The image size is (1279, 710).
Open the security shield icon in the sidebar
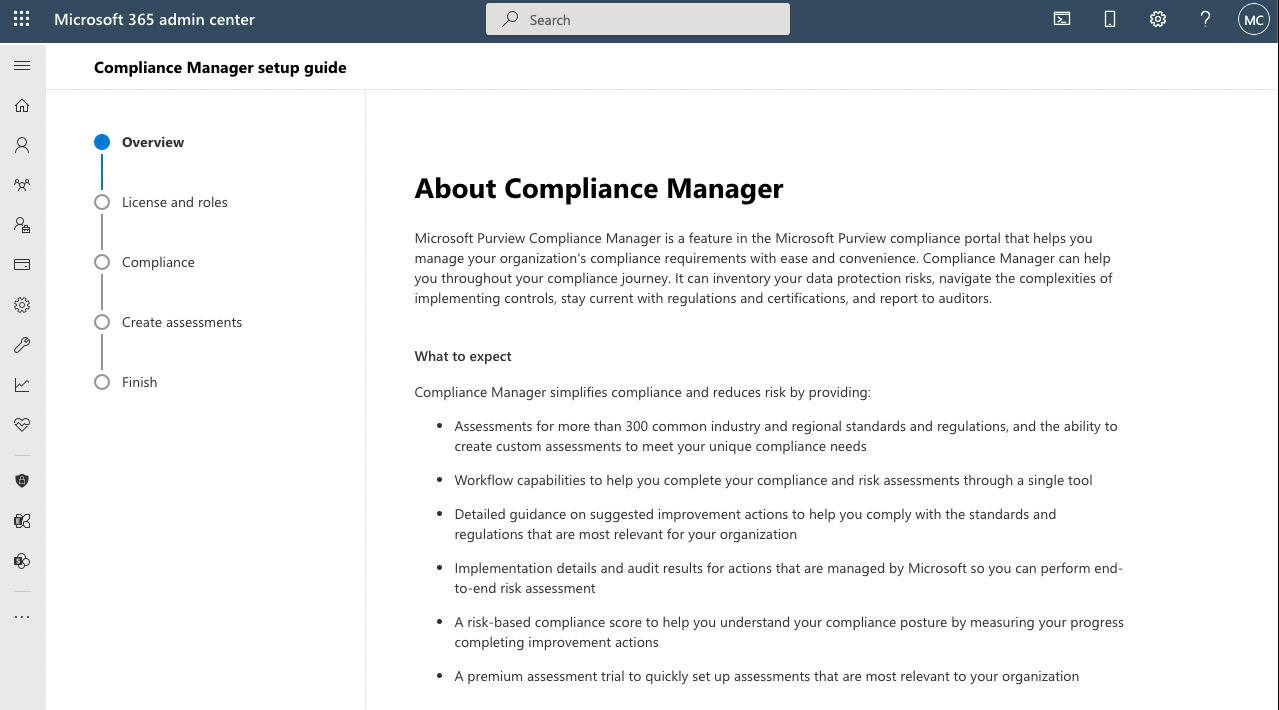point(21,480)
